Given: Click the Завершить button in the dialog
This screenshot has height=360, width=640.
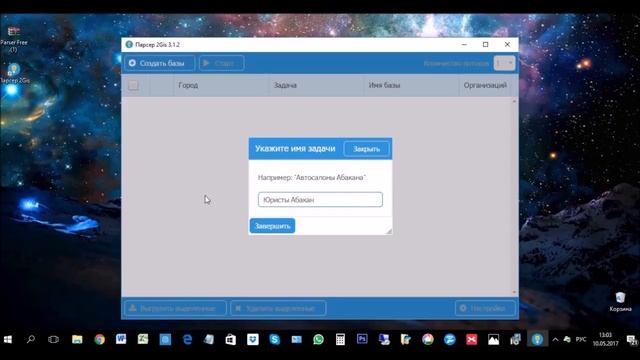Looking at the screenshot, I should coord(272,226).
